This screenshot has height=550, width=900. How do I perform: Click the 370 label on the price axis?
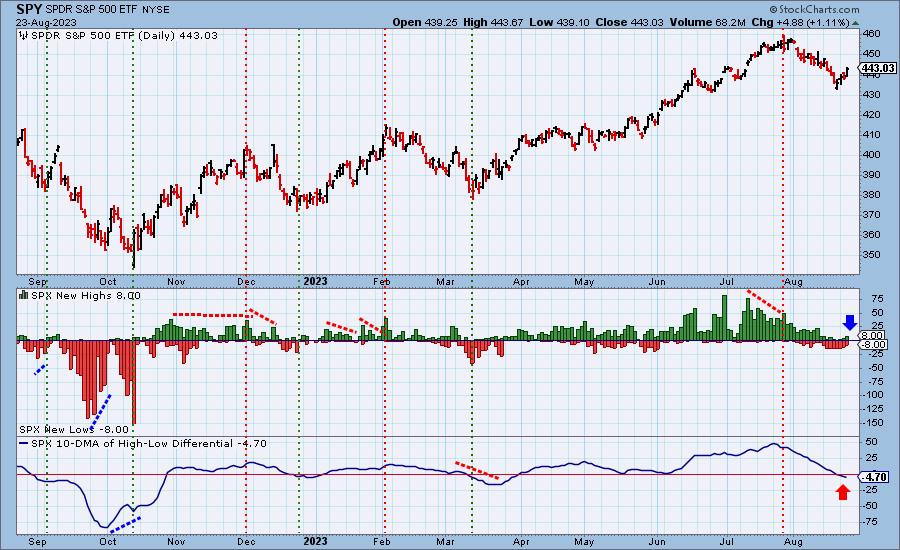(x=871, y=214)
